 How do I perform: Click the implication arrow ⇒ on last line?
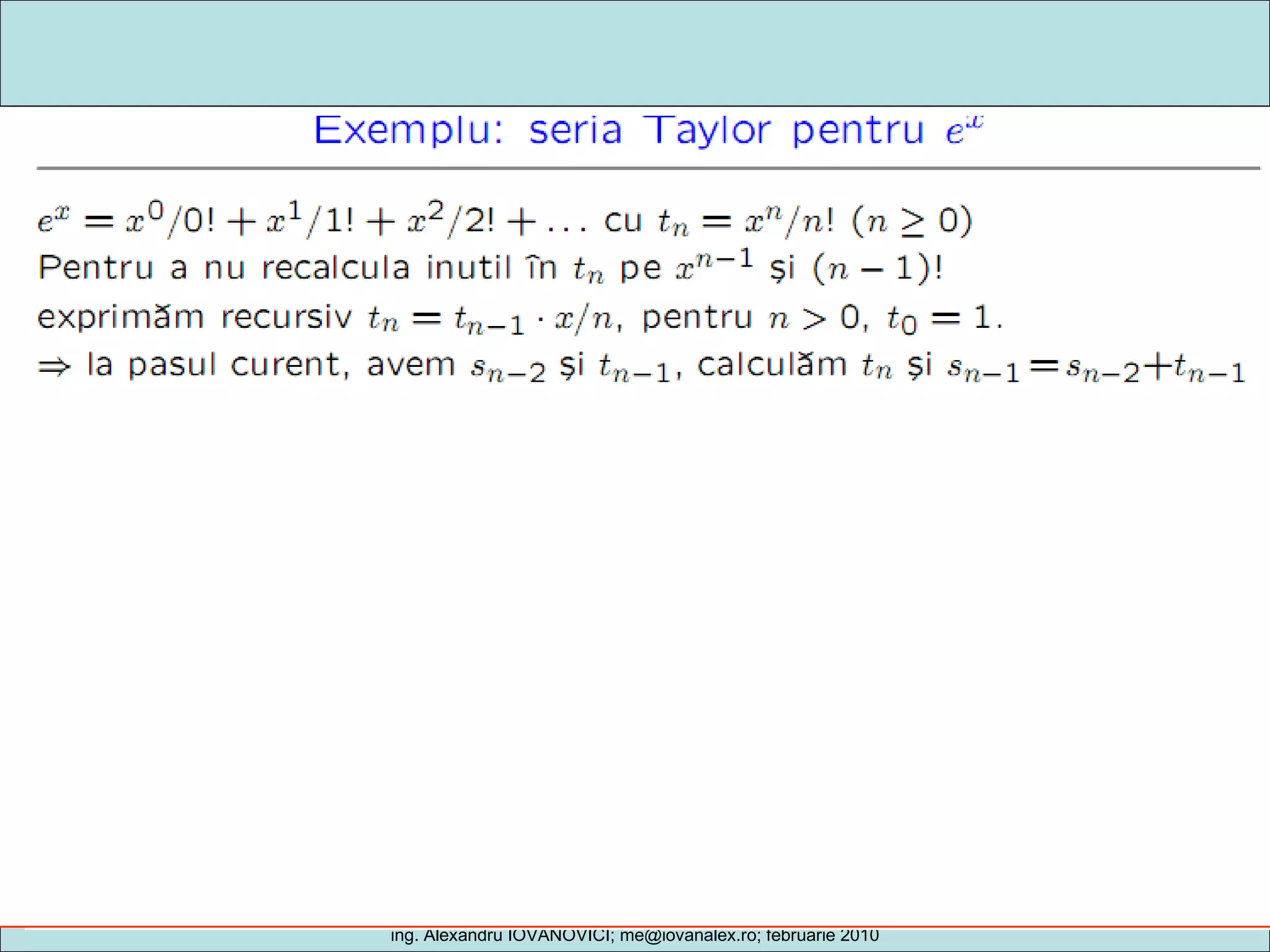click(54, 367)
